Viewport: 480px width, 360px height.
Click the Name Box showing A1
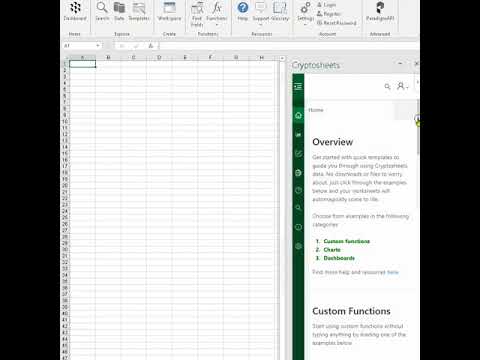click(79, 45)
